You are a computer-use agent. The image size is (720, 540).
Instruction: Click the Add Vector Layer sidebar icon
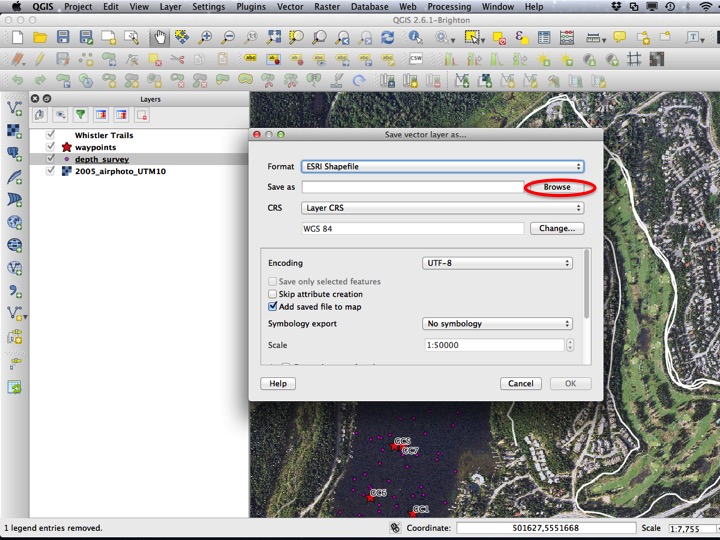pyautogui.click(x=15, y=108)
